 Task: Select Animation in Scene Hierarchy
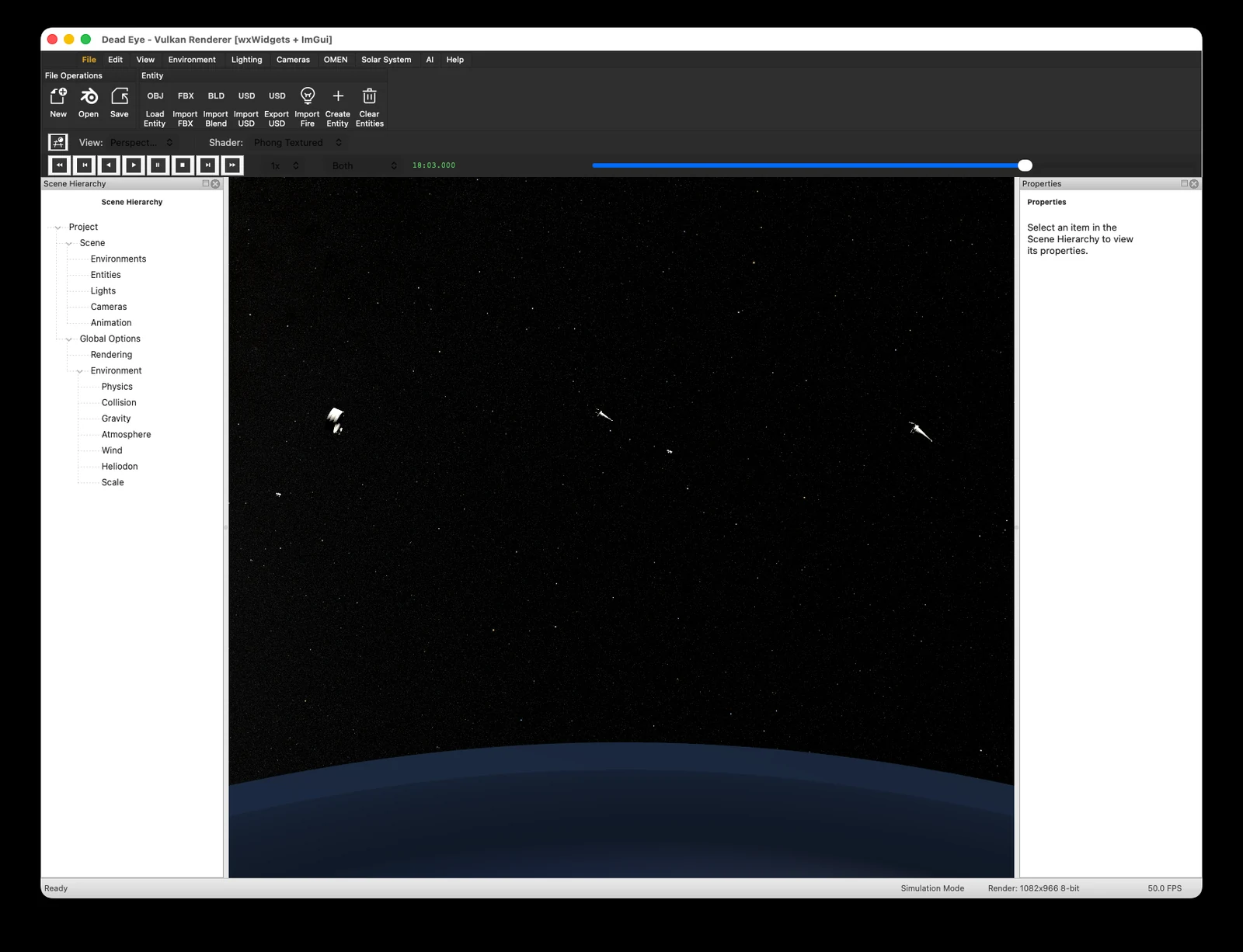click(x=111, y=323)
